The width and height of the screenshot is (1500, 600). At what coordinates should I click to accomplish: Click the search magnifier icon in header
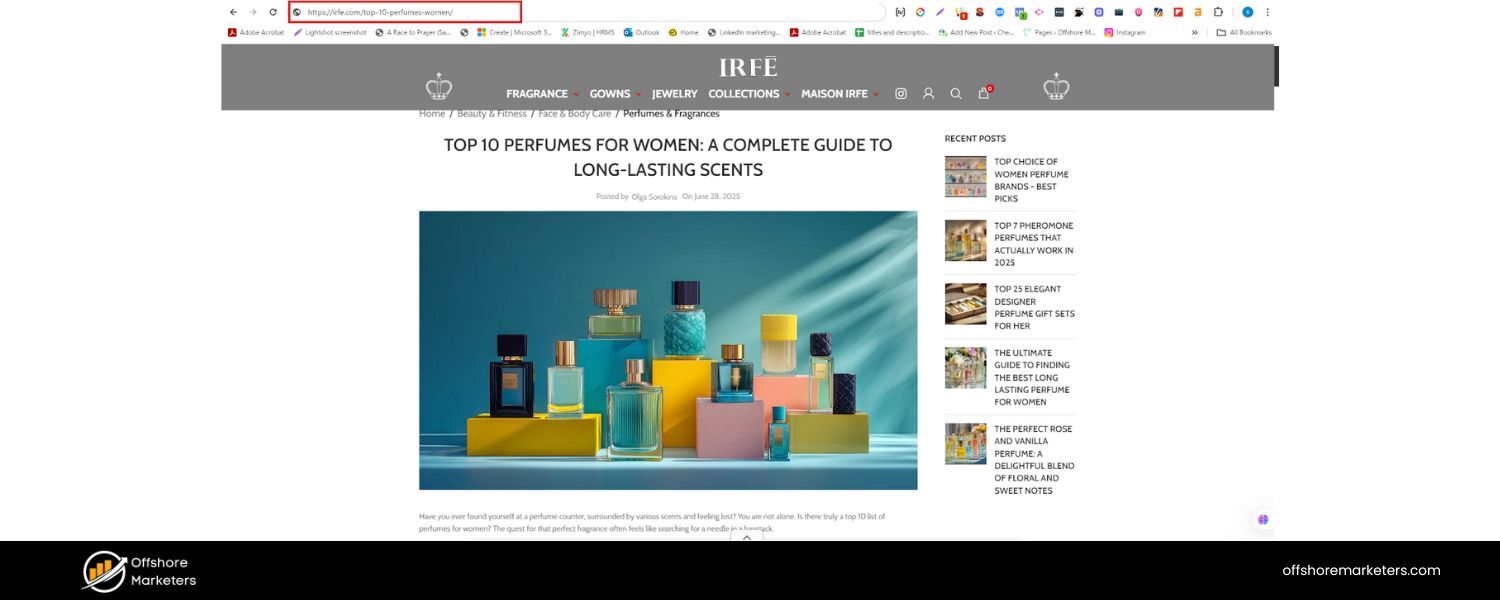pyautogui.click(x=955, y=93)
